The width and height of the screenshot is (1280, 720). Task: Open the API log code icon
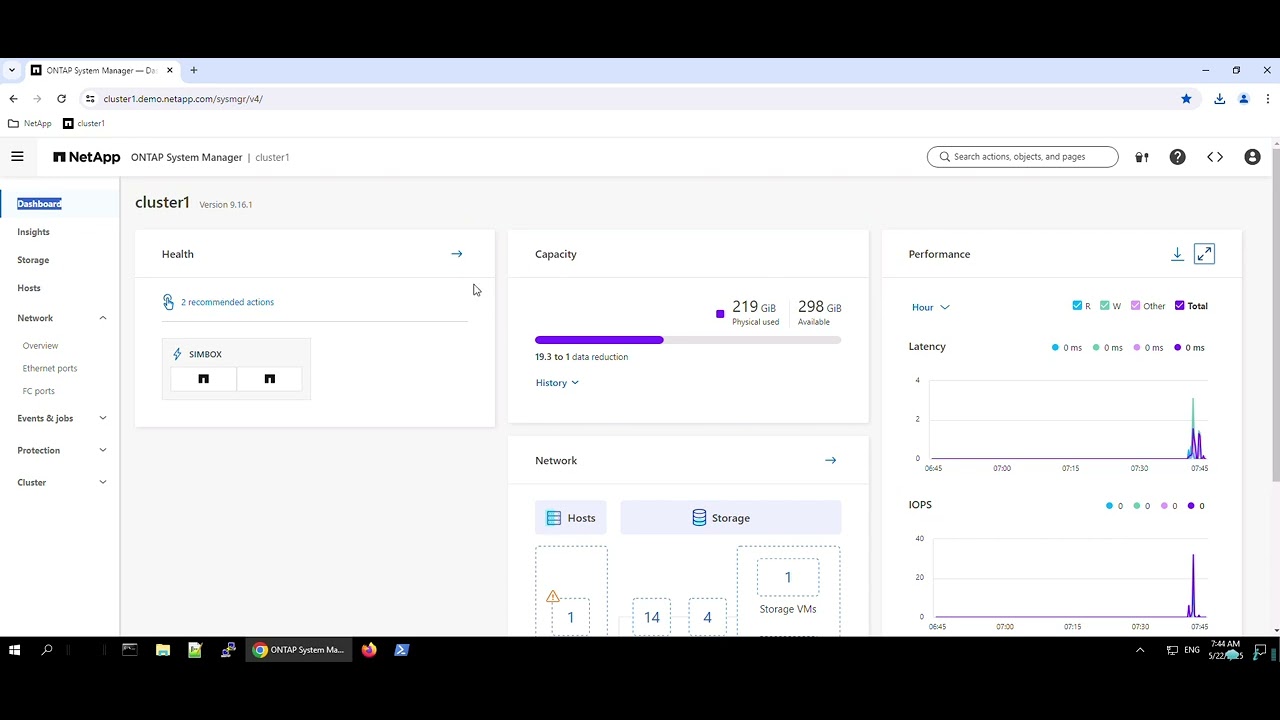point(1215,157)
